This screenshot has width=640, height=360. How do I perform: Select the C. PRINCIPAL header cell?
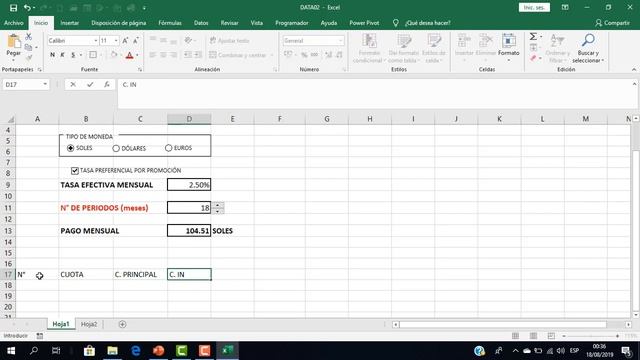pyautogui.click(x=140, y=274)
